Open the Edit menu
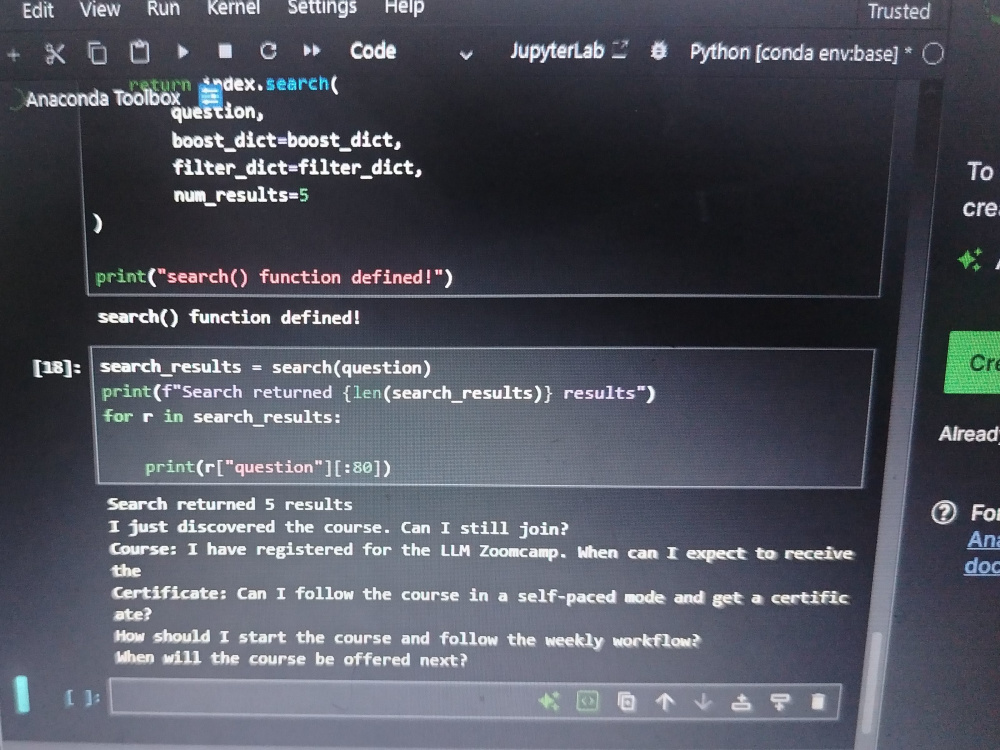The image size is (1000, 750). tap(38, 10)
